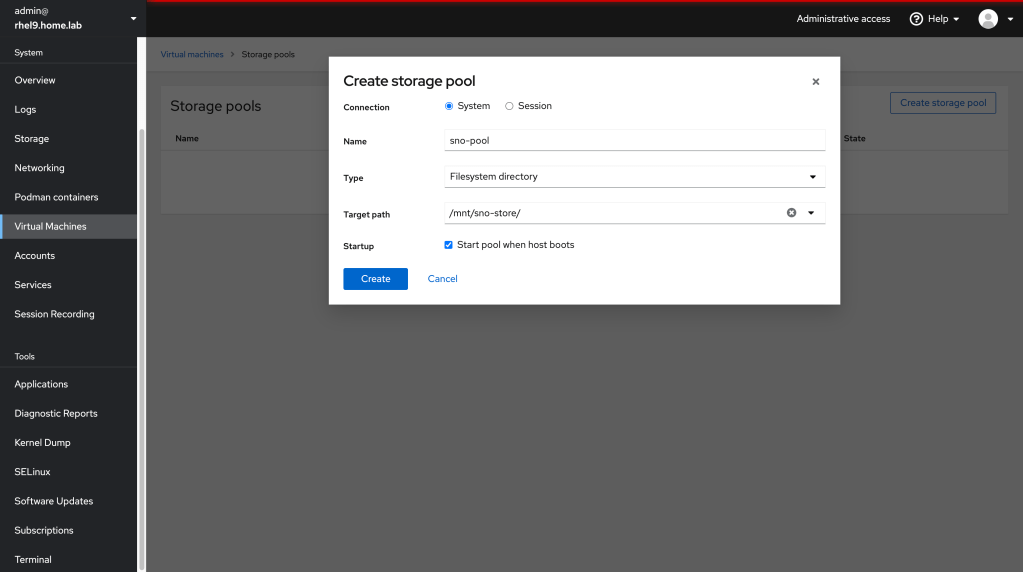Go to Podman containers page
This screenshot has height=572, width=1023.
tap(56, 197)
